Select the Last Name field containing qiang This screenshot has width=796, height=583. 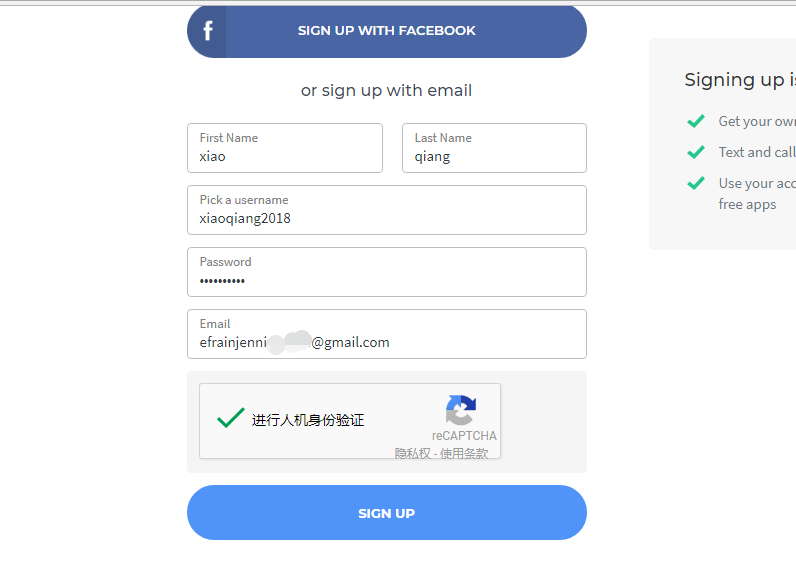pyautogui.click(x=494, y=148)
